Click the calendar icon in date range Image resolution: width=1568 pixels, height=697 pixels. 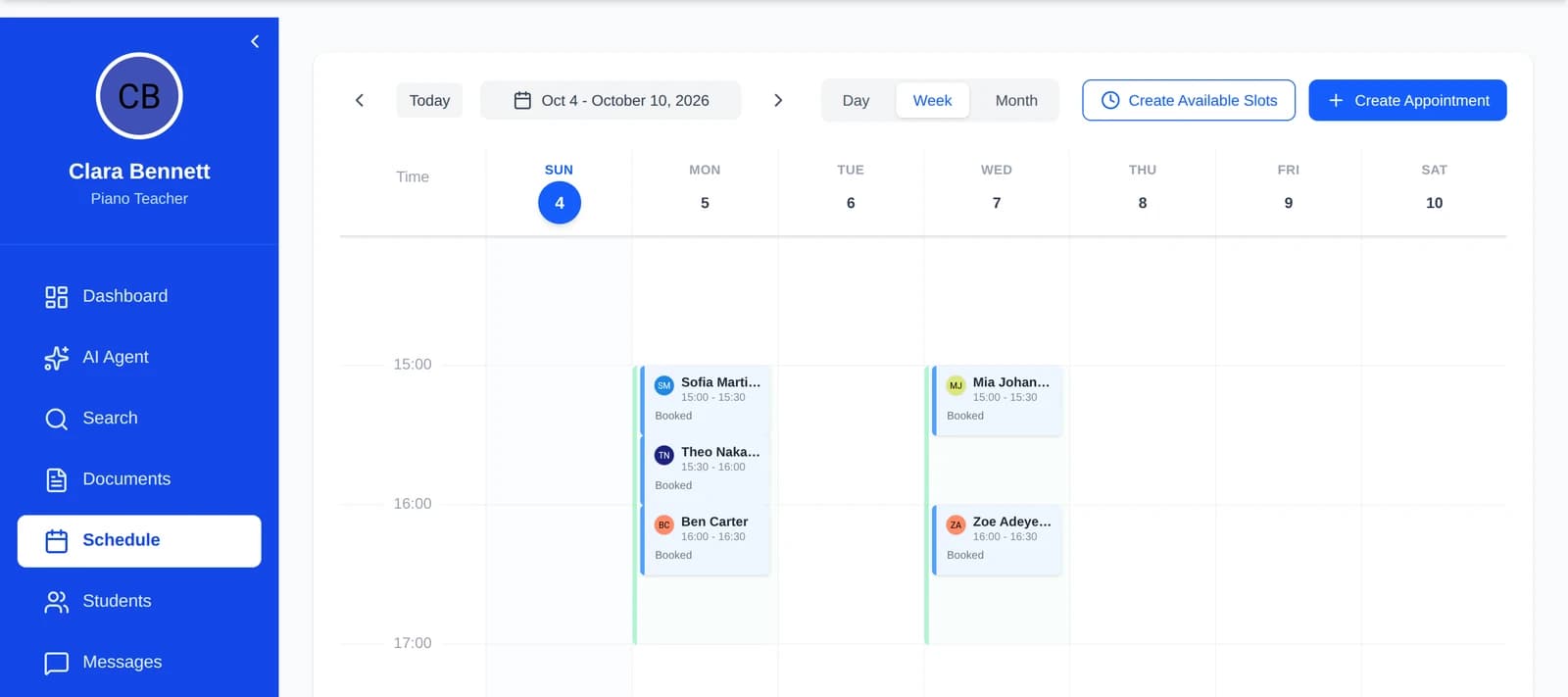522,100
